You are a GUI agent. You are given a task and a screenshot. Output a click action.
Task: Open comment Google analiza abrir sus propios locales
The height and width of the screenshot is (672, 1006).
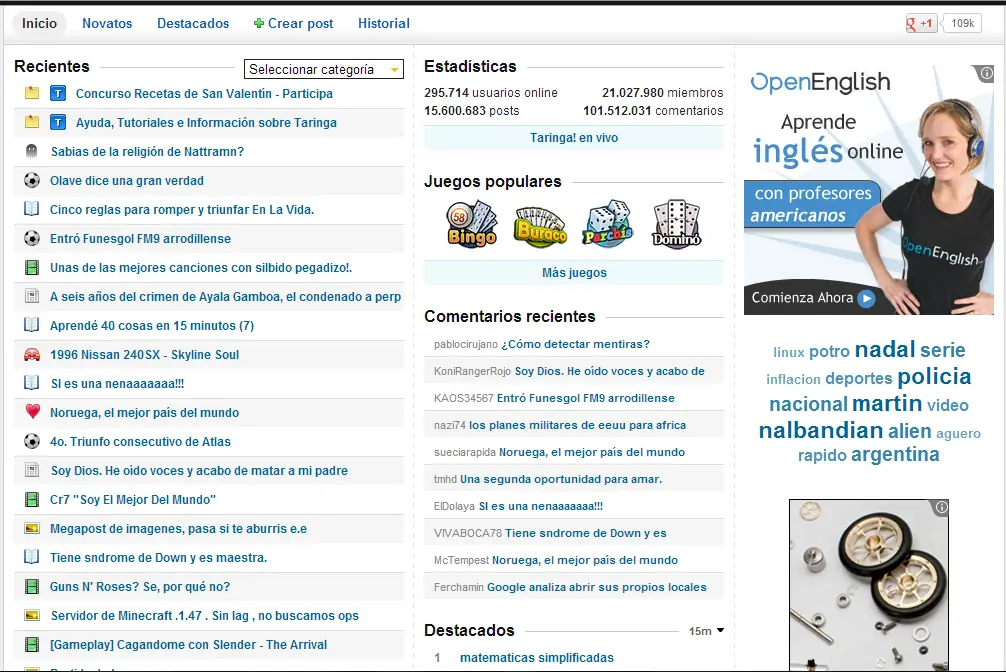point(597,587)
